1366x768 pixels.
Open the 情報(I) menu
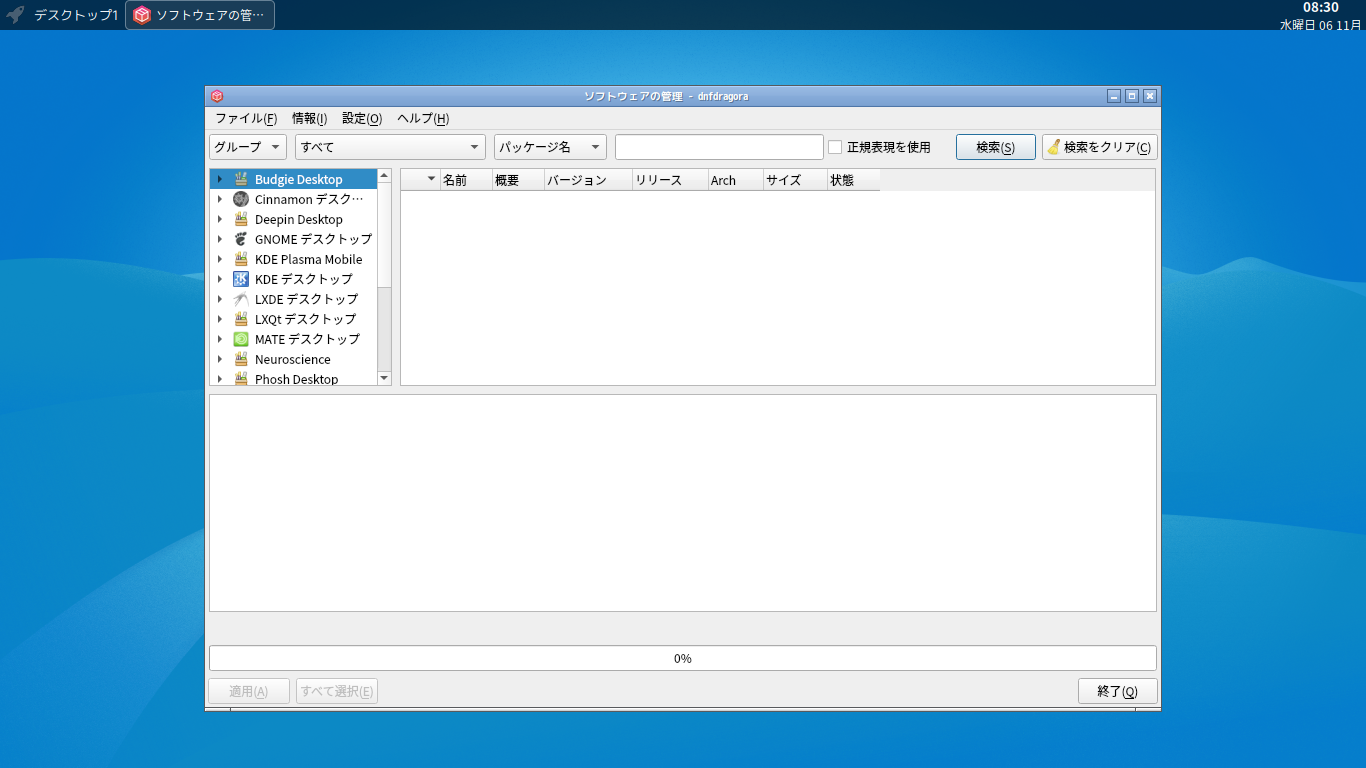click(310, 118)
